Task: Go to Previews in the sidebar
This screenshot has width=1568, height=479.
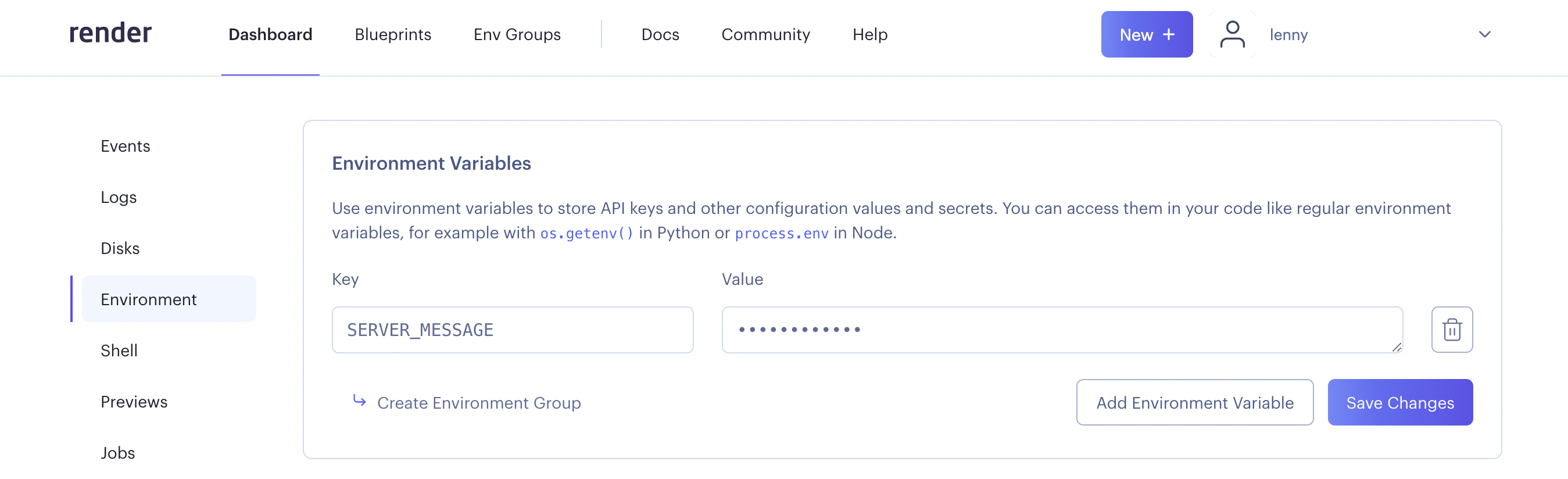Action: (134, 402)
